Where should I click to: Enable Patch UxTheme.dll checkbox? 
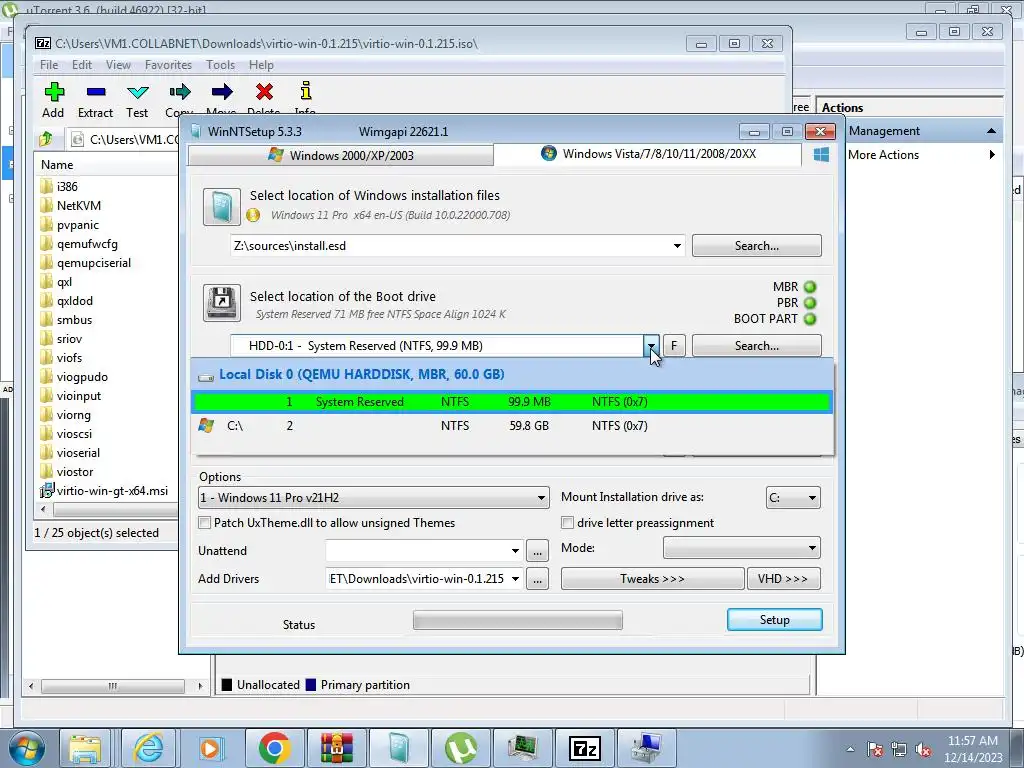pyautogui.click(x=204, y=522)
